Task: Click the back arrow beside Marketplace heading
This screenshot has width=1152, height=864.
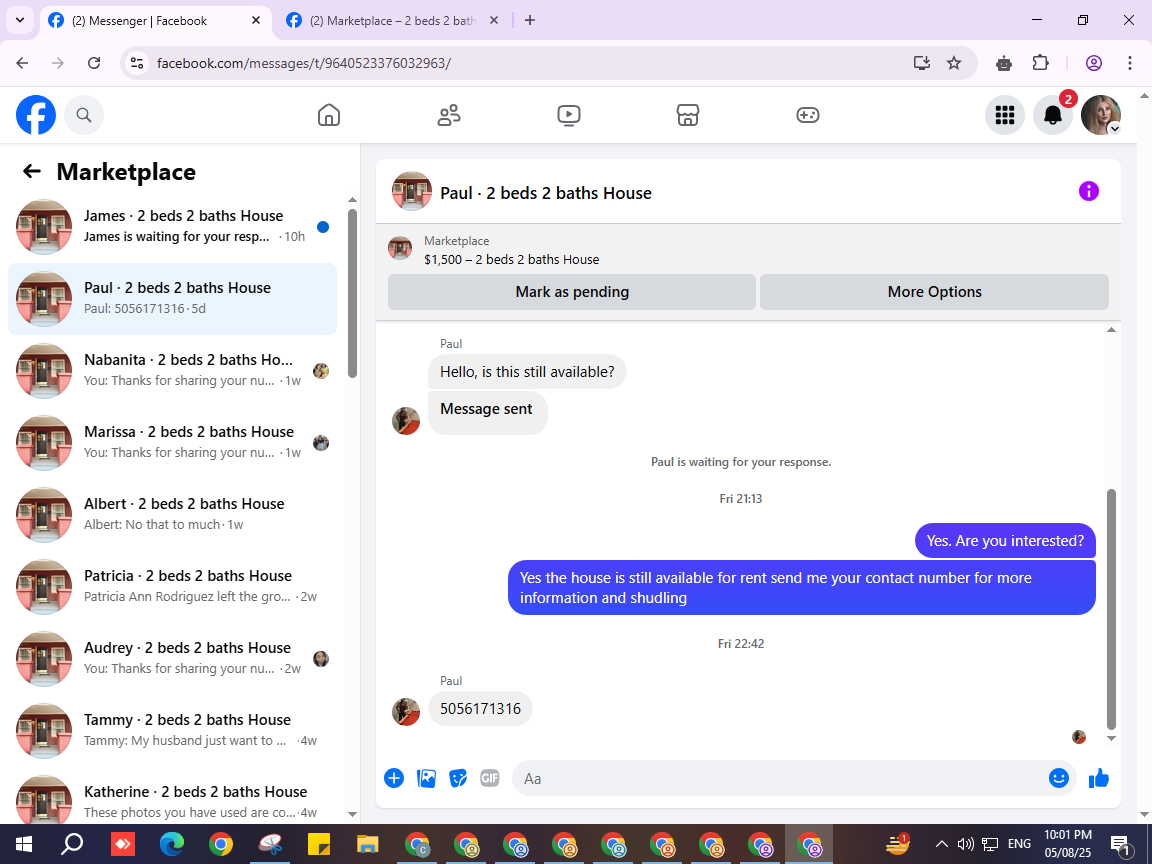Action: pyautogui.click(x=32, y=171)
